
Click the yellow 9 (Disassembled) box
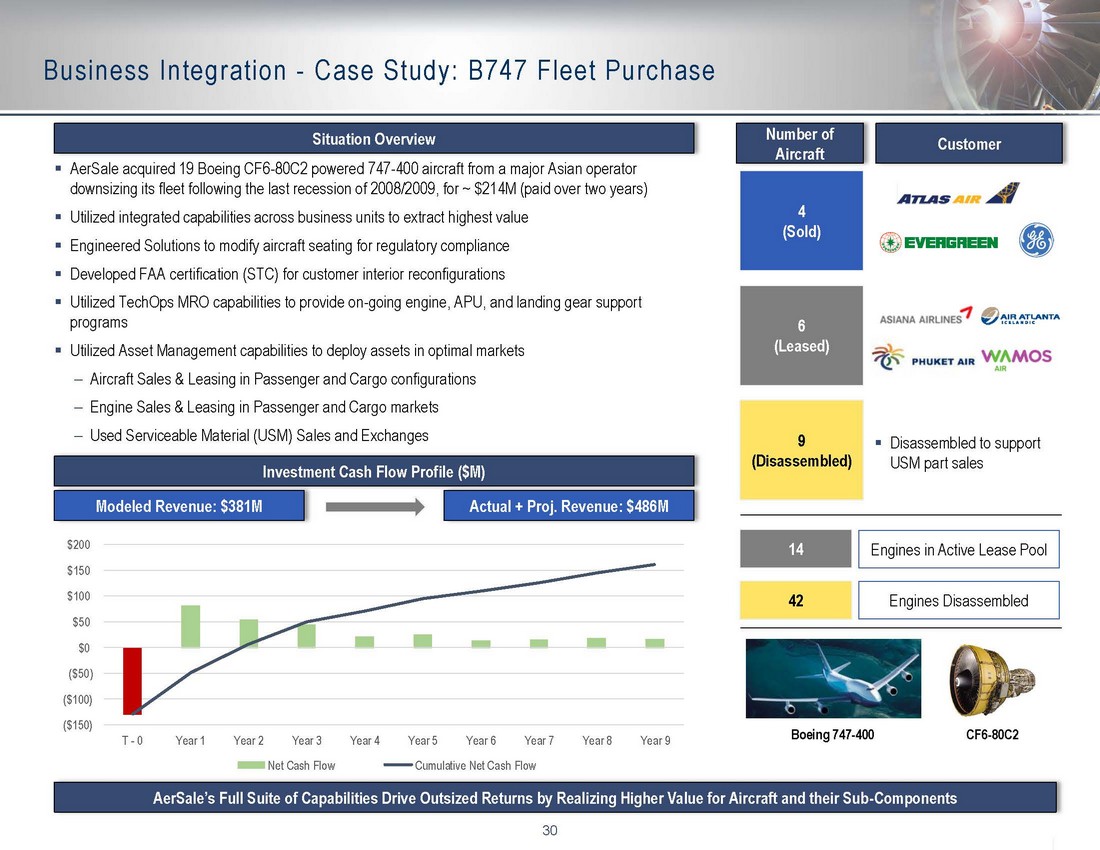[x=801, y=450]
